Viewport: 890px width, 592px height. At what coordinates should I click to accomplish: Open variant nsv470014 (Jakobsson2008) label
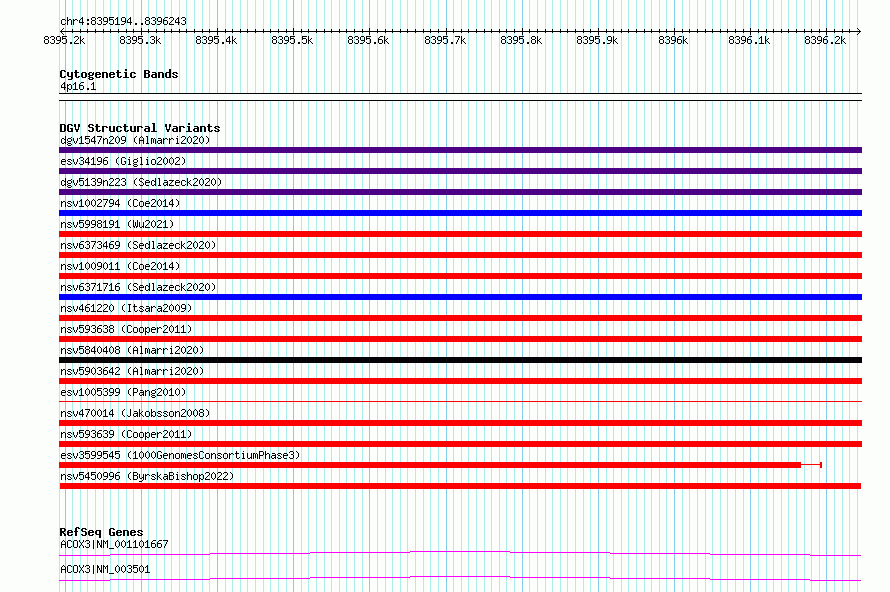pos(135,413)
